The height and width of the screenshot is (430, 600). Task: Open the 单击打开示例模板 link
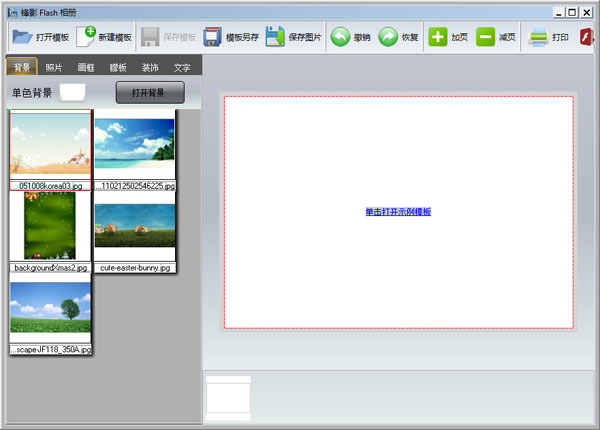398,212
